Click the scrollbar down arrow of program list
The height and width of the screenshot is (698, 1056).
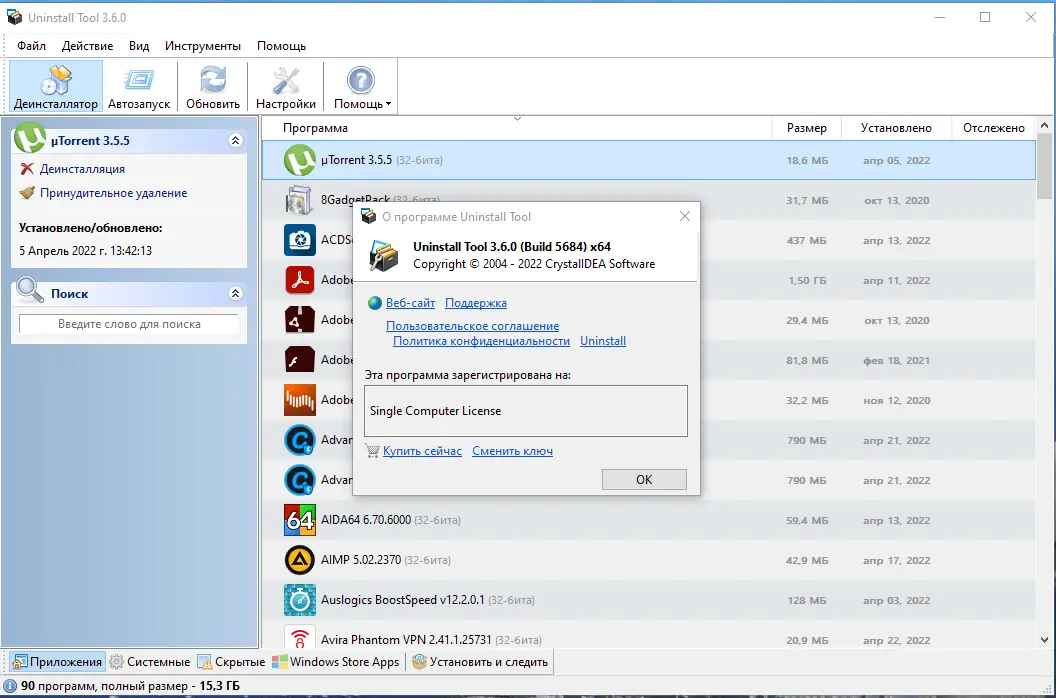tap(1045, 640)
